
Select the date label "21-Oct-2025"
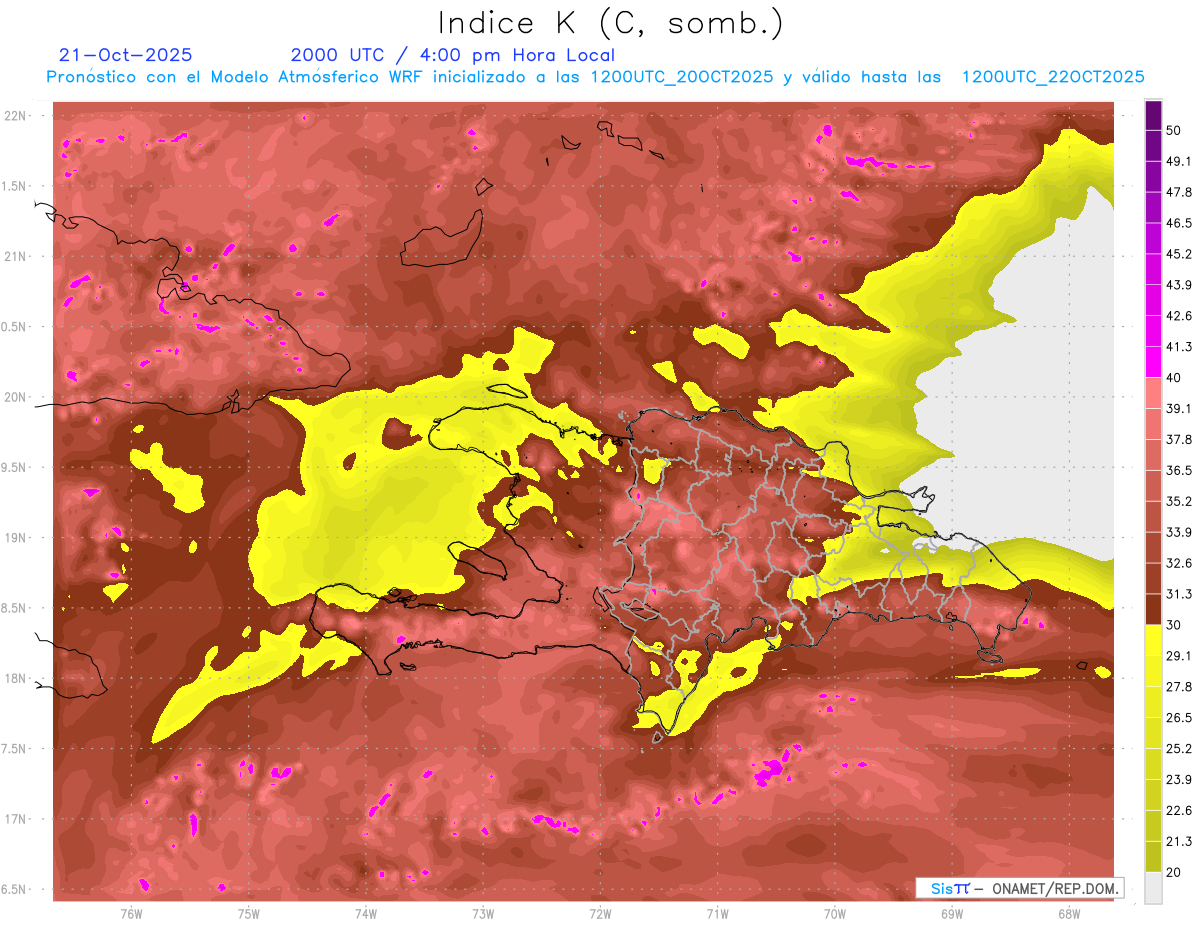[126, 55]
